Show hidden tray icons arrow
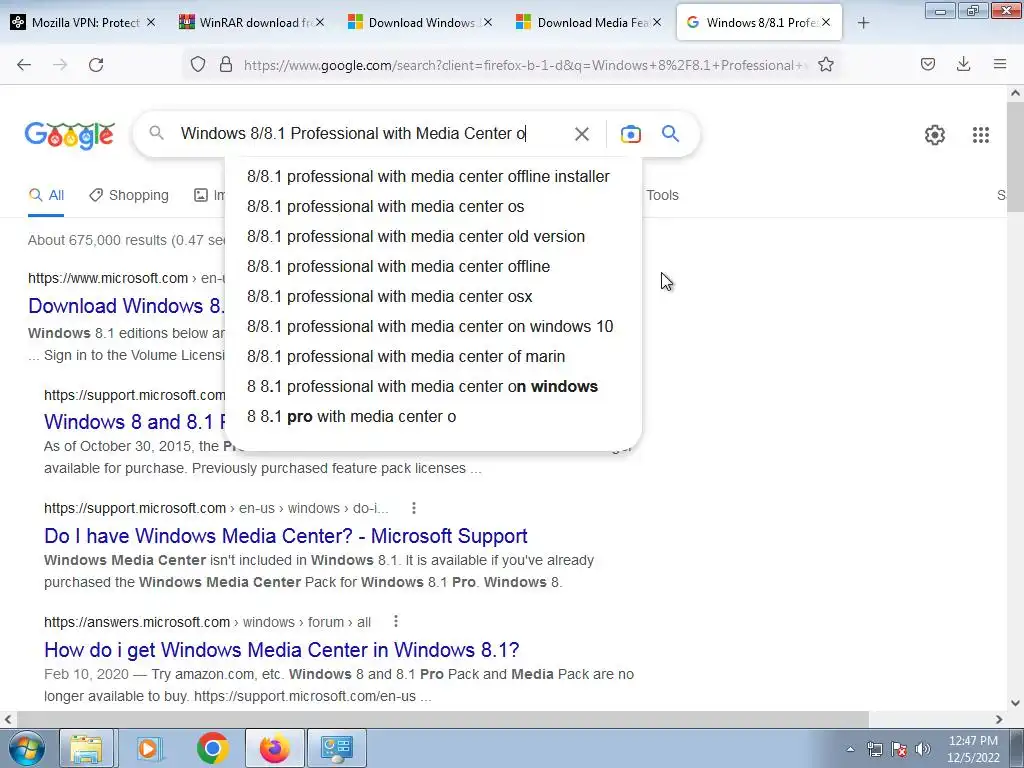1024x768 pixels. coord(850,749)
